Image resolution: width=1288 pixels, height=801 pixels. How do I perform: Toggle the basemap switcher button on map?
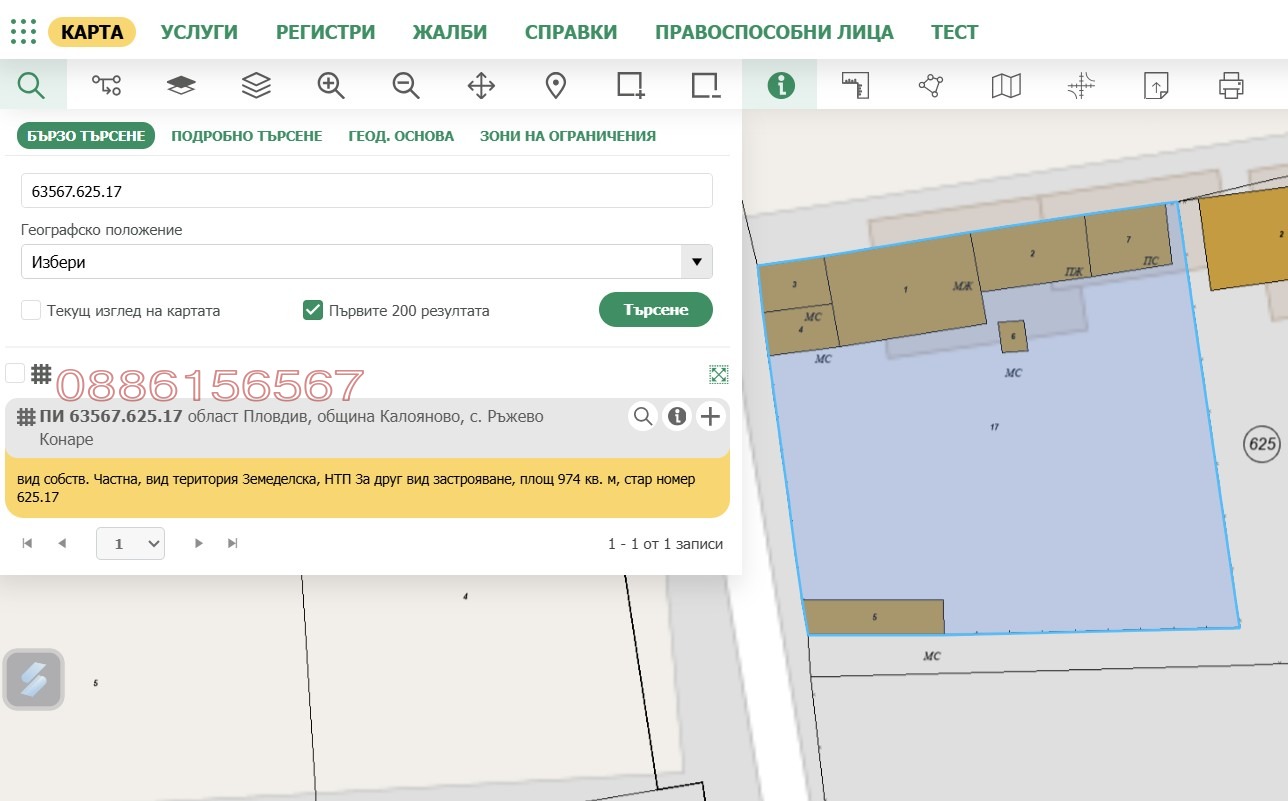(x=34, y=680)
